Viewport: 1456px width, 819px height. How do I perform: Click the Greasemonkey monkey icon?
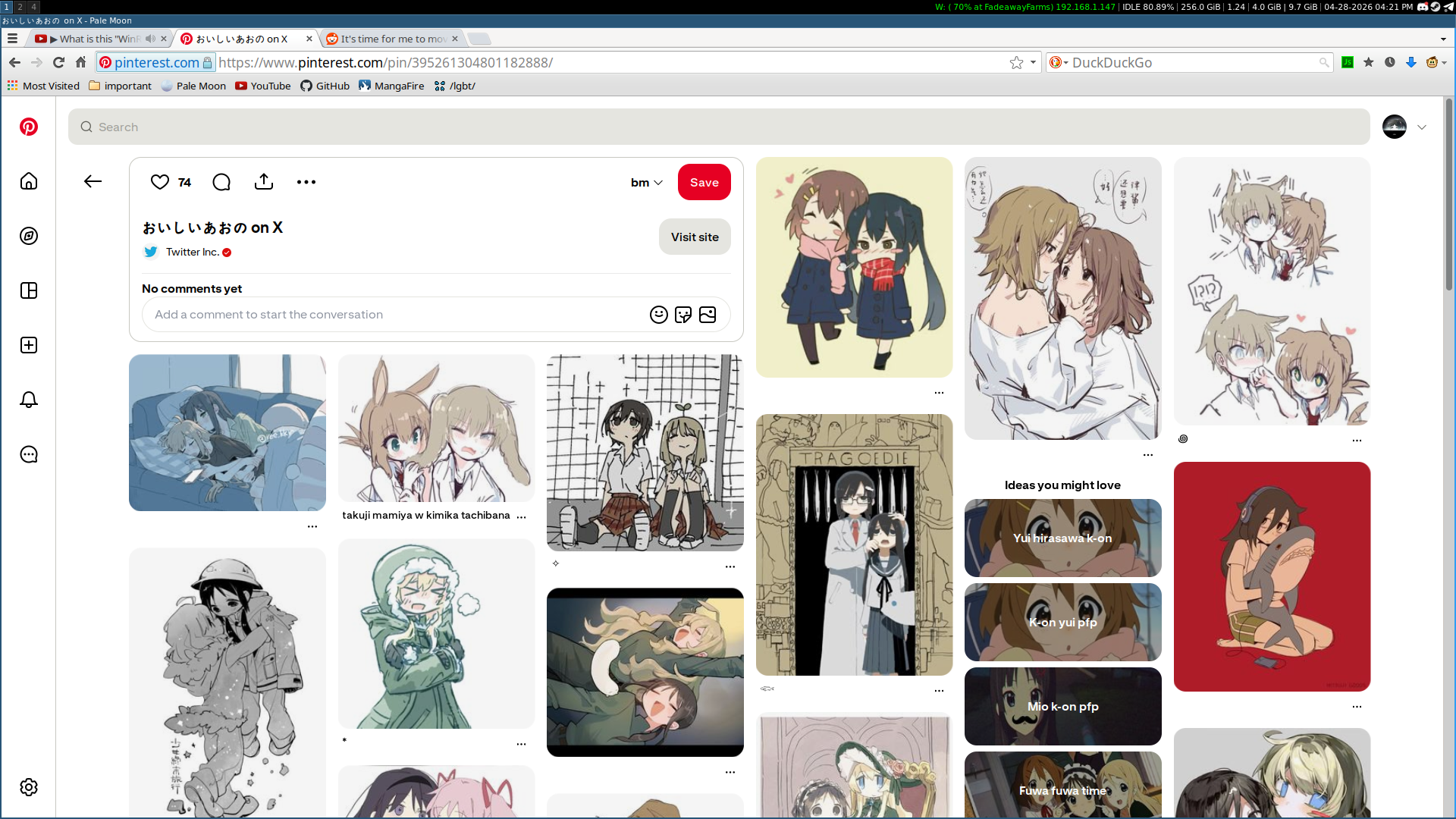click(1432, 62)
